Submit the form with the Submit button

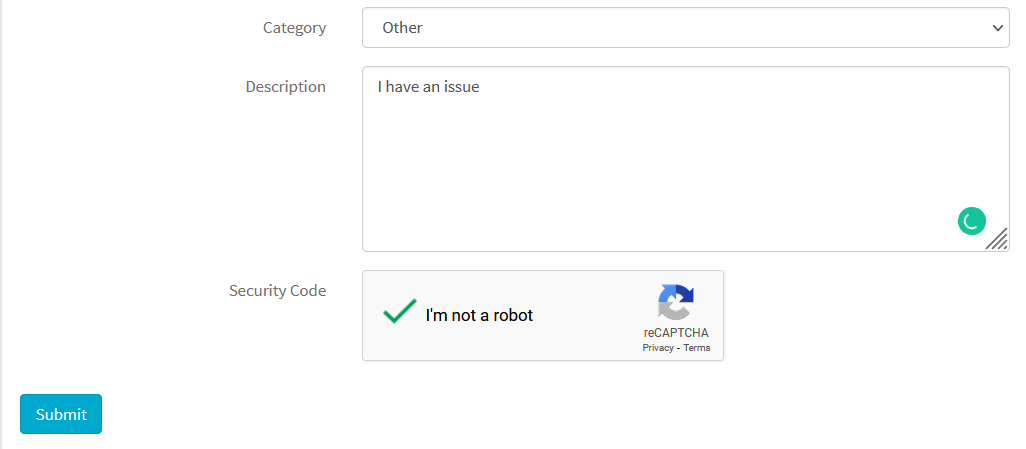[x=61, y=414]
